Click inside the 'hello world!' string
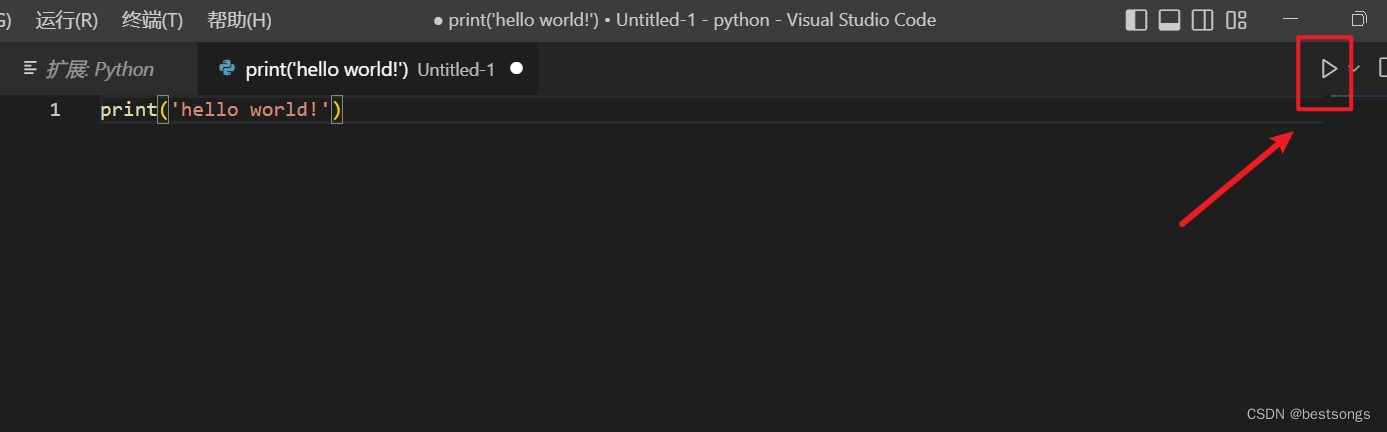Screen dimensions: 1387x432 pos(250,110)
